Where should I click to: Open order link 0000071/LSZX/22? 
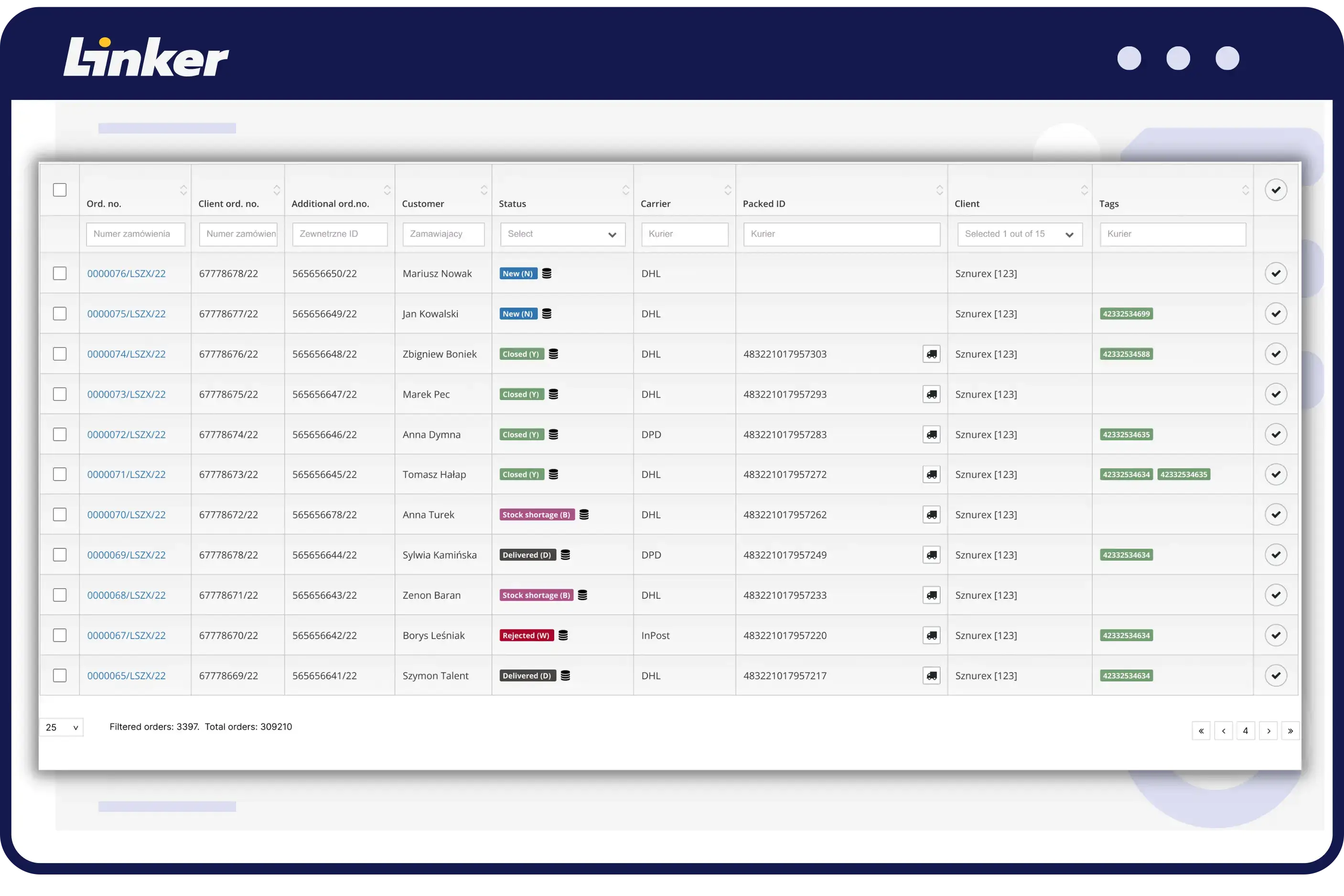coord(126,475)
